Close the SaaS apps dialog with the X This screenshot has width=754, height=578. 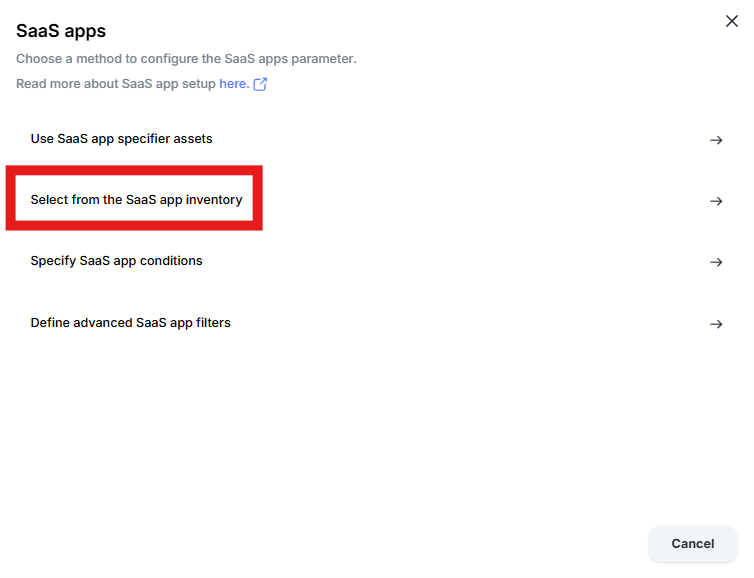732,21
